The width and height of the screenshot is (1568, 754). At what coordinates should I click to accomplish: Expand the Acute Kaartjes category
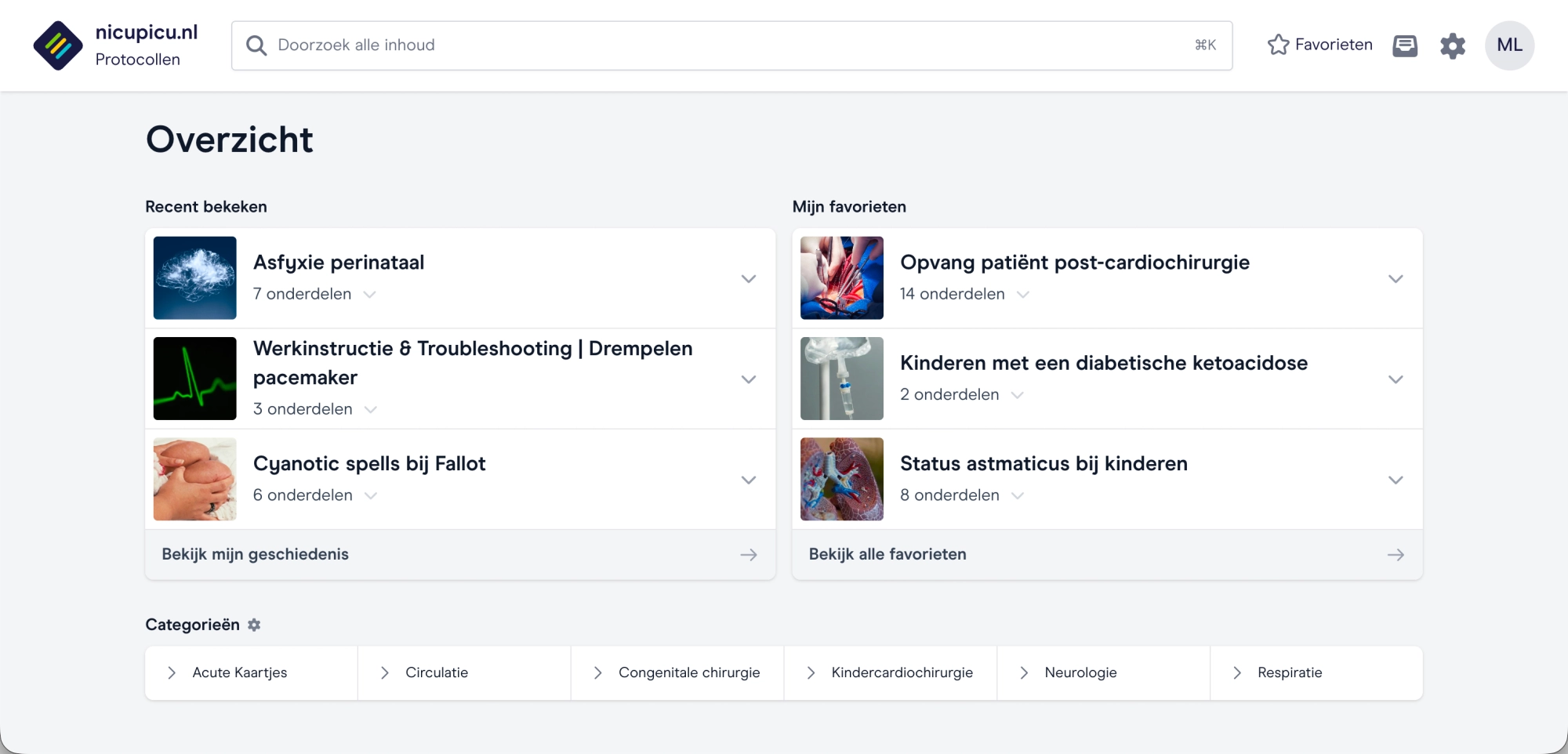[x=172, y=672]
